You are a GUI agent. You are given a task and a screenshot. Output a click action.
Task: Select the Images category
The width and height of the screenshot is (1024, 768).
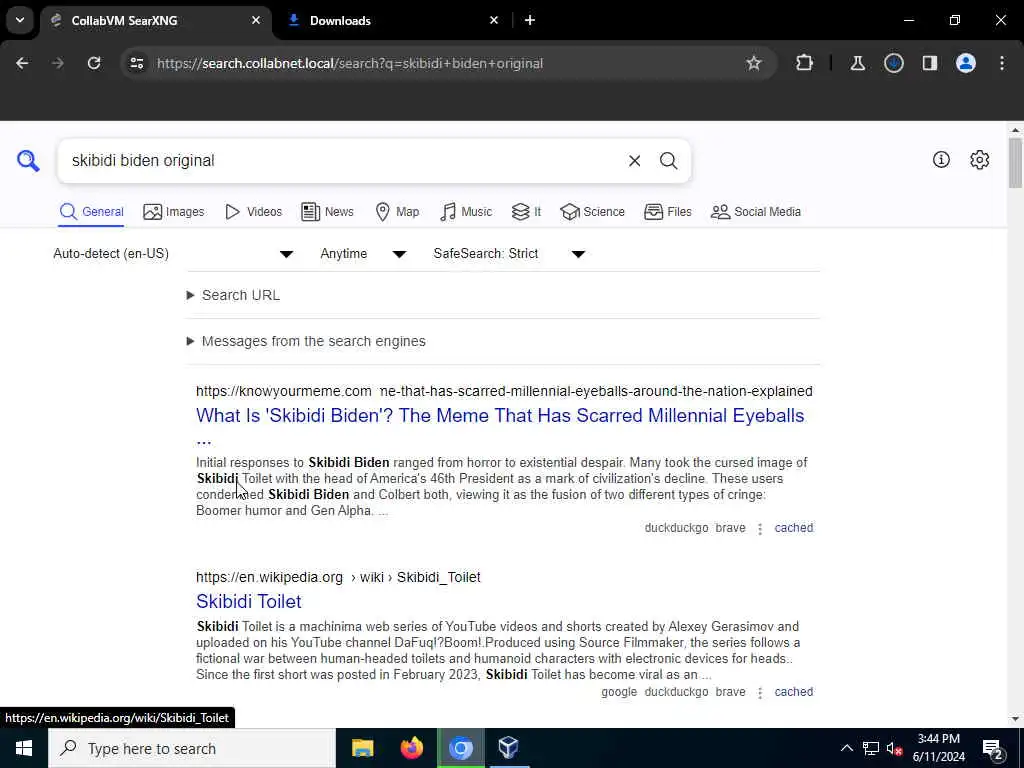click(173, 212)
